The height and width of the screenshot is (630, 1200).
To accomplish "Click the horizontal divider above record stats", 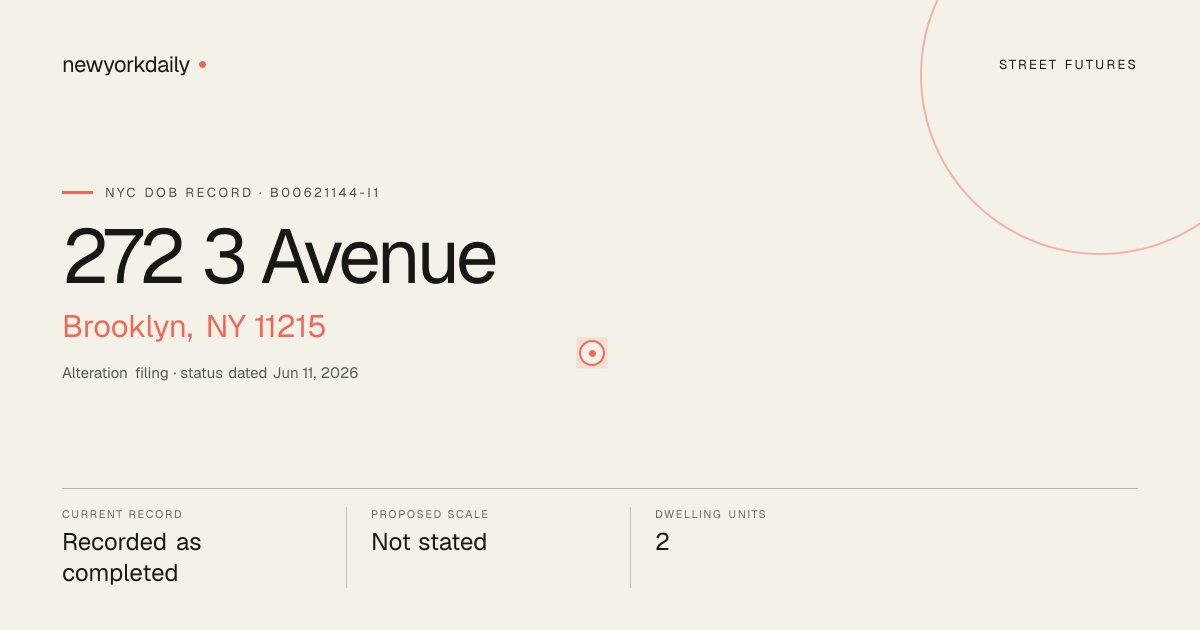I will 600,488.
